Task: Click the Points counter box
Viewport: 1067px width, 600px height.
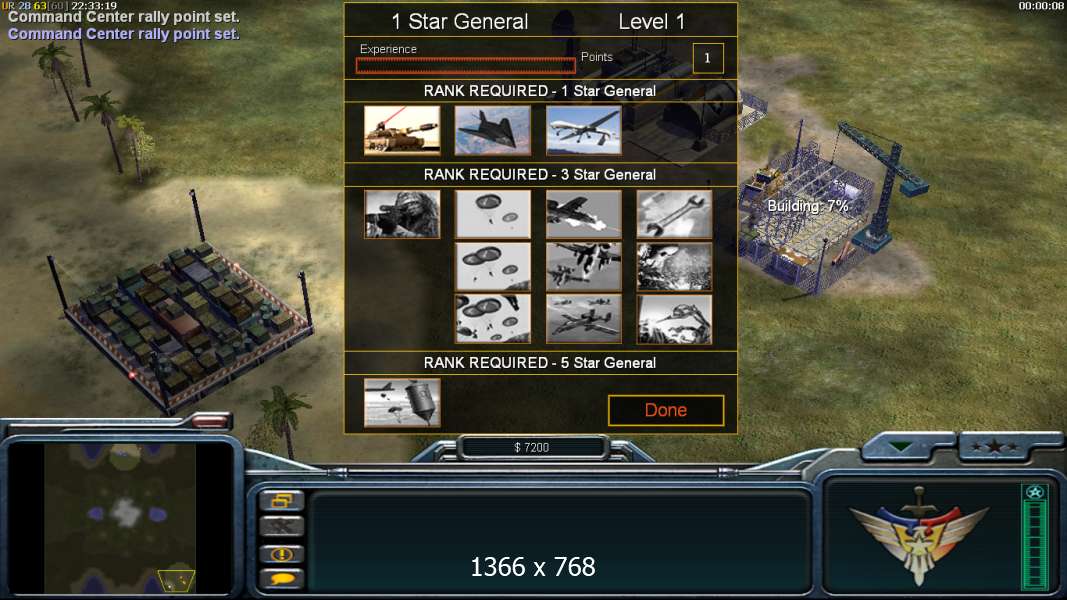Action: [x=708, y=58]
